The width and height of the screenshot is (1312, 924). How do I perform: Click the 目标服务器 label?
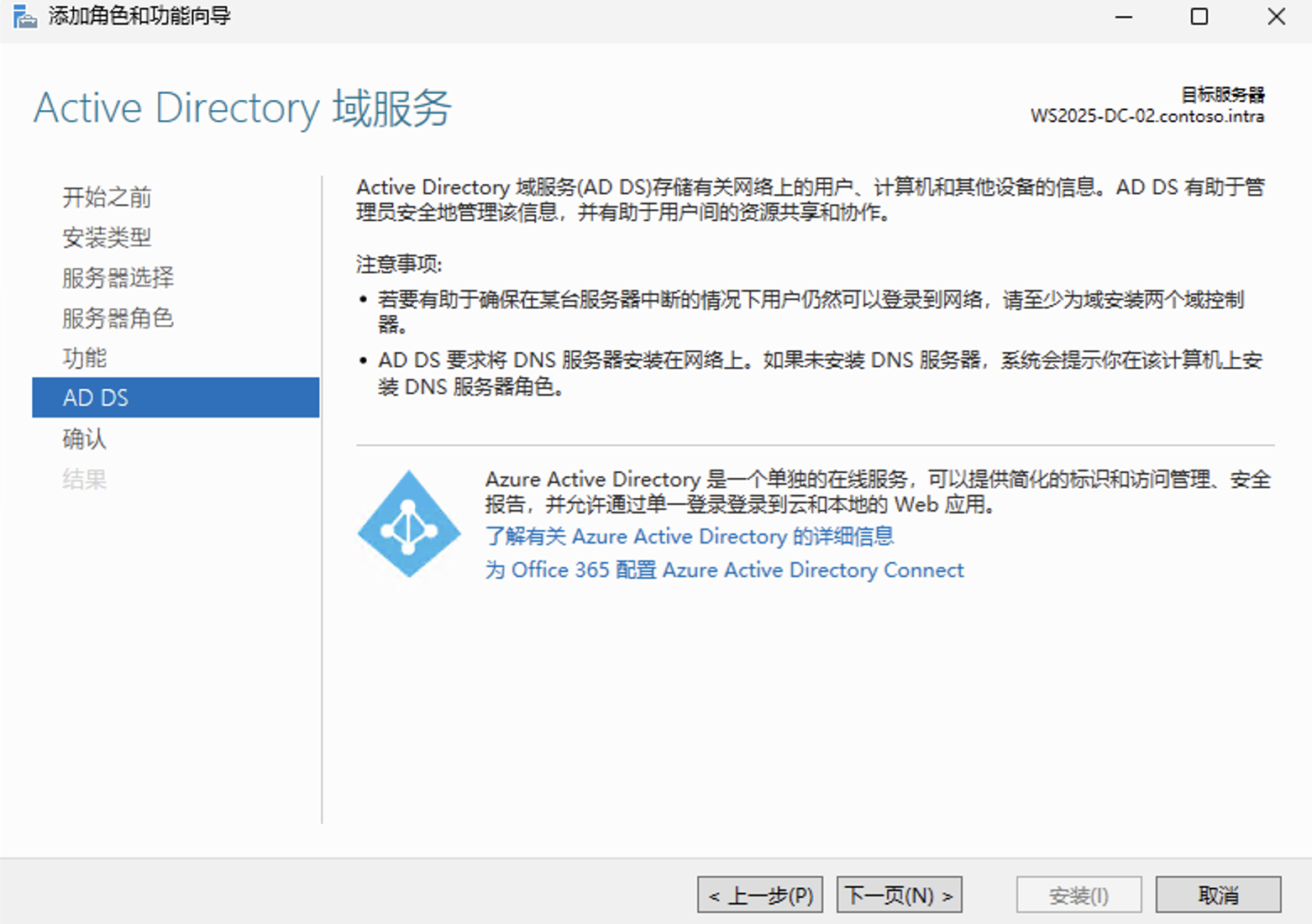(1223, 94)
